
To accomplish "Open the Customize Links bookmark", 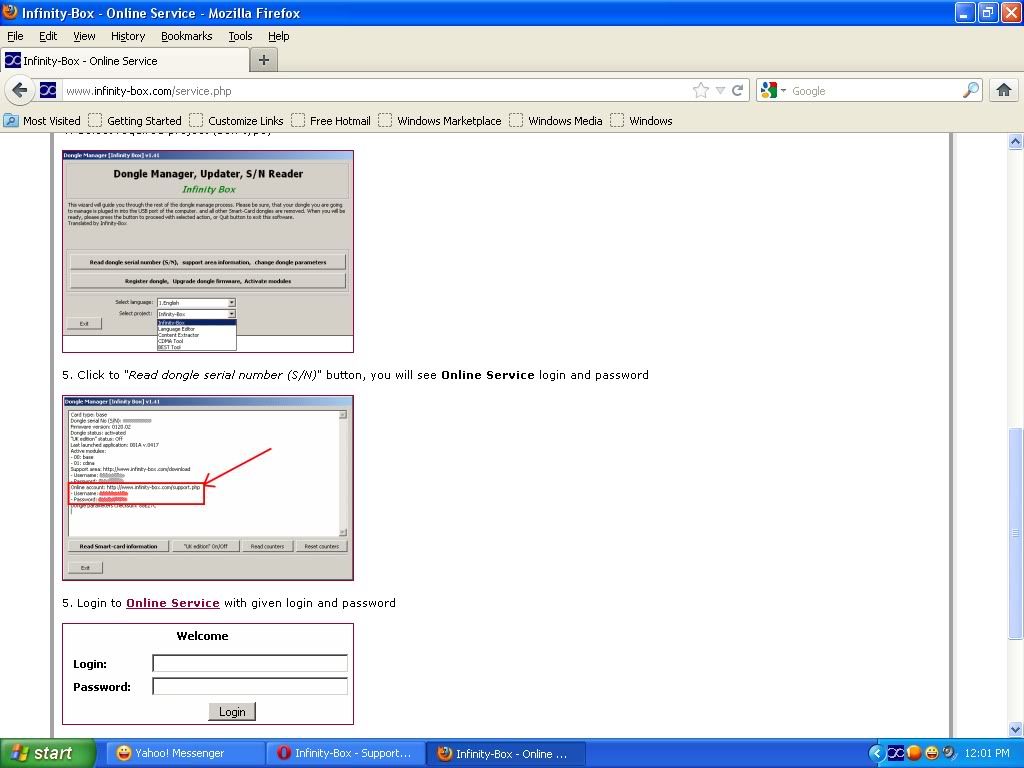I will 237,121.
